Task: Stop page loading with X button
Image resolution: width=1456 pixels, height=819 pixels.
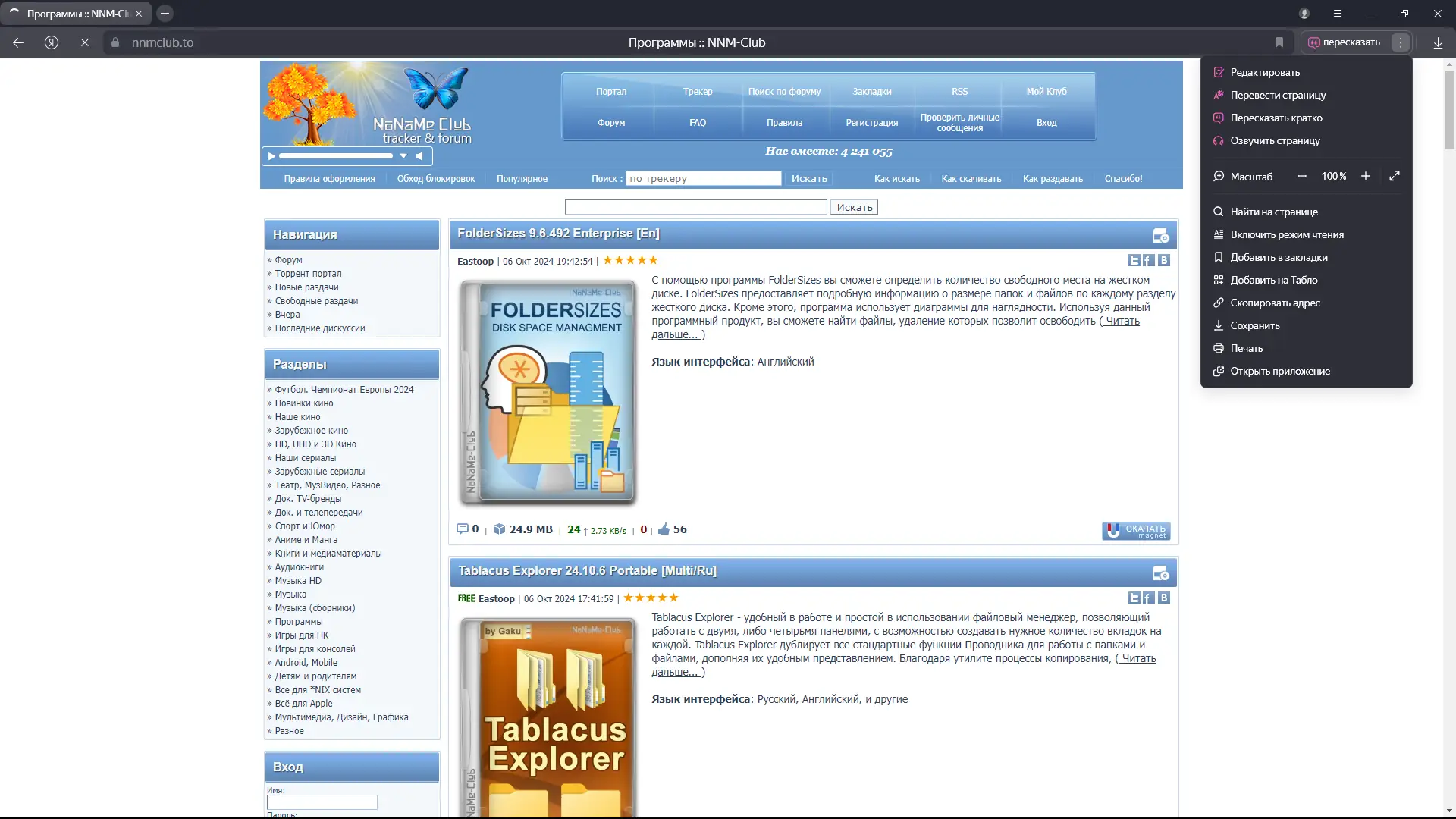Action: (x=85, y=42)
